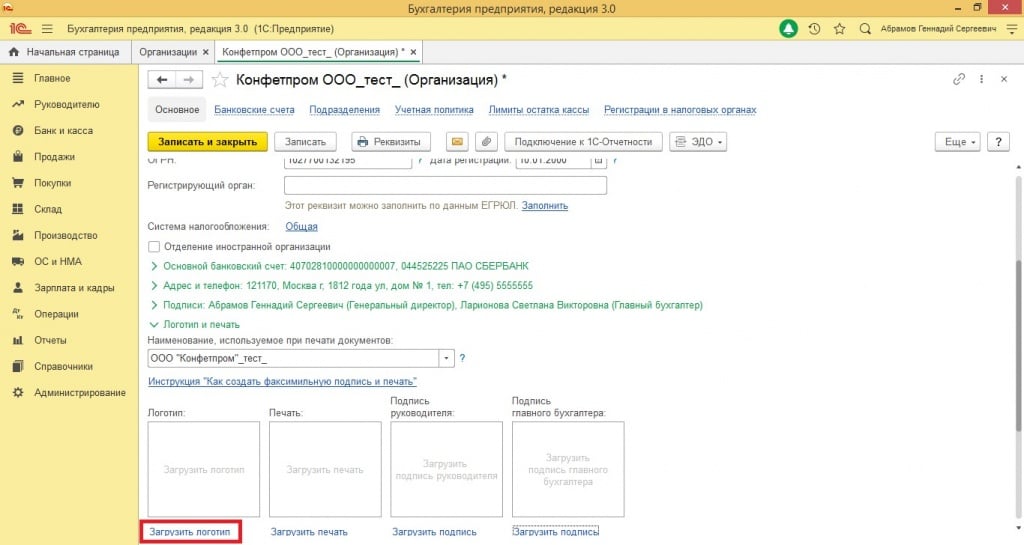Screen dimensions: 1024x545
Task: Enable 'Отделение иностранной организации' checkbox
Action: click(154, 246)
